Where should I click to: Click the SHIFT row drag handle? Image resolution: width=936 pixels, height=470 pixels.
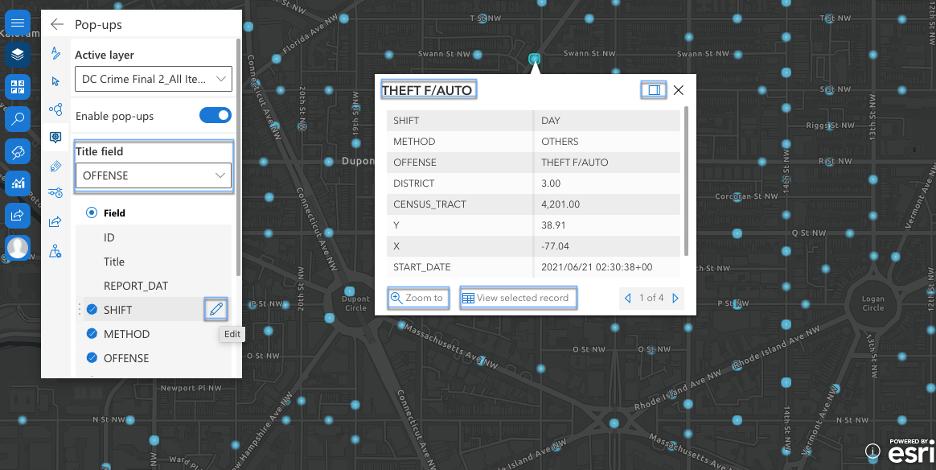pyautogui.click(x=79, y=309)
